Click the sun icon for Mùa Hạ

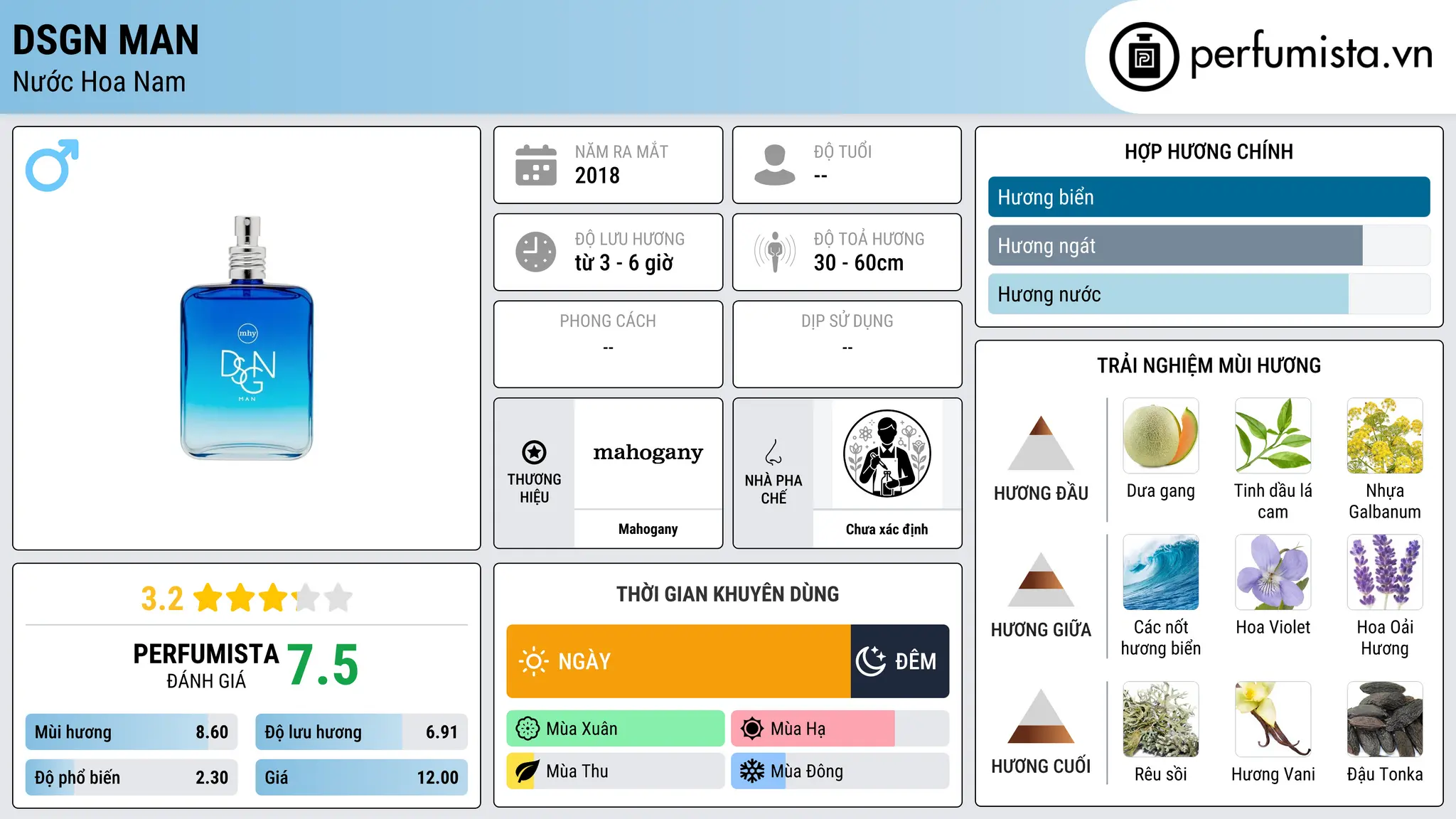[x=751, y=729]
